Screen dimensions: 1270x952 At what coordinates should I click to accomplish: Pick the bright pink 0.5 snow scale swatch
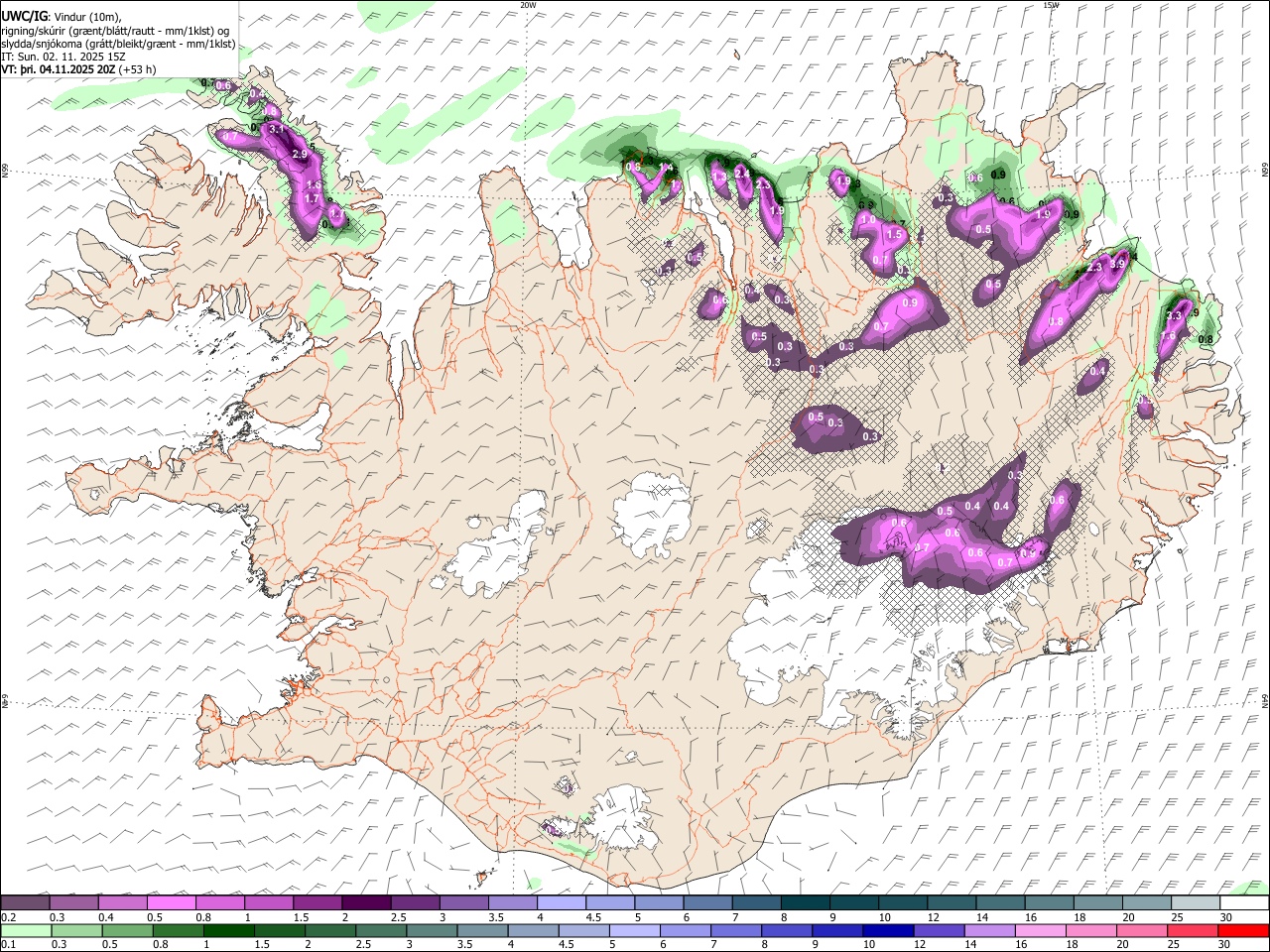171,902
